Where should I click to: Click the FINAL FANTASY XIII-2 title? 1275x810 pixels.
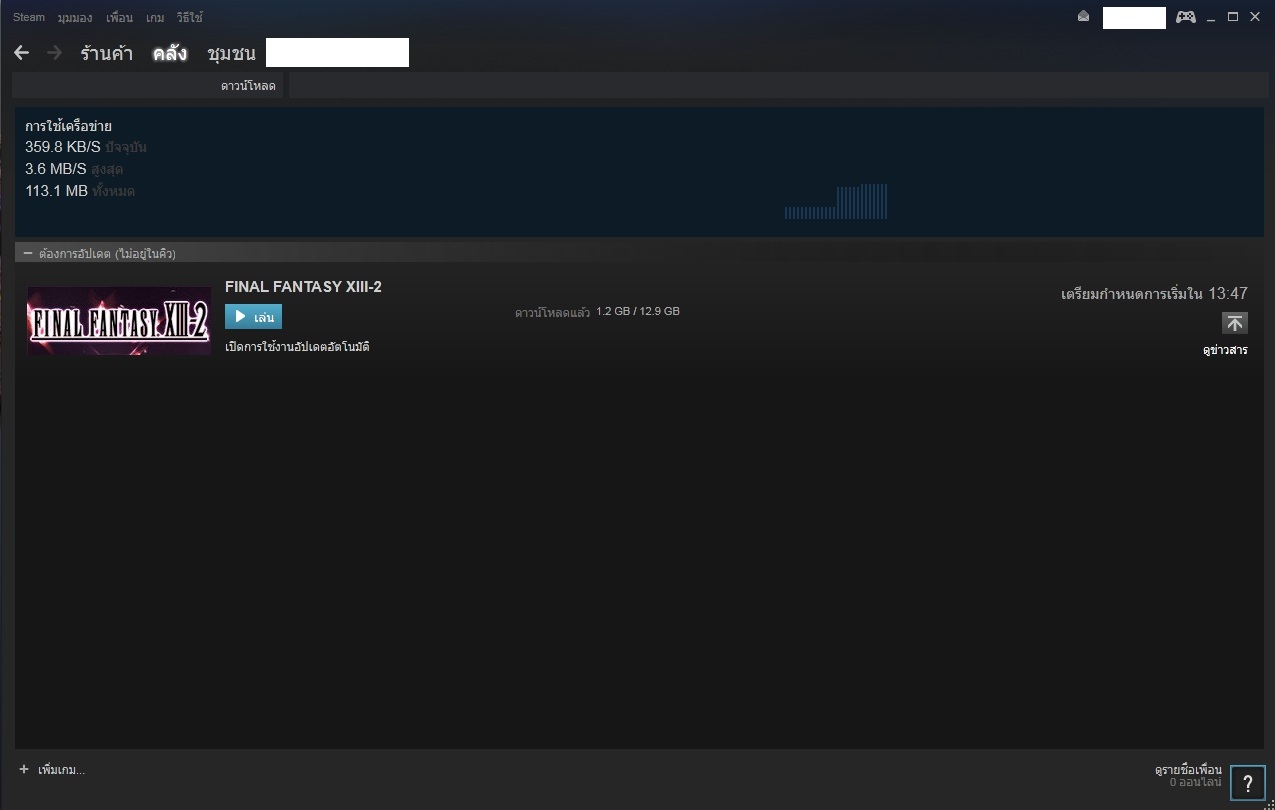[303, 287]
